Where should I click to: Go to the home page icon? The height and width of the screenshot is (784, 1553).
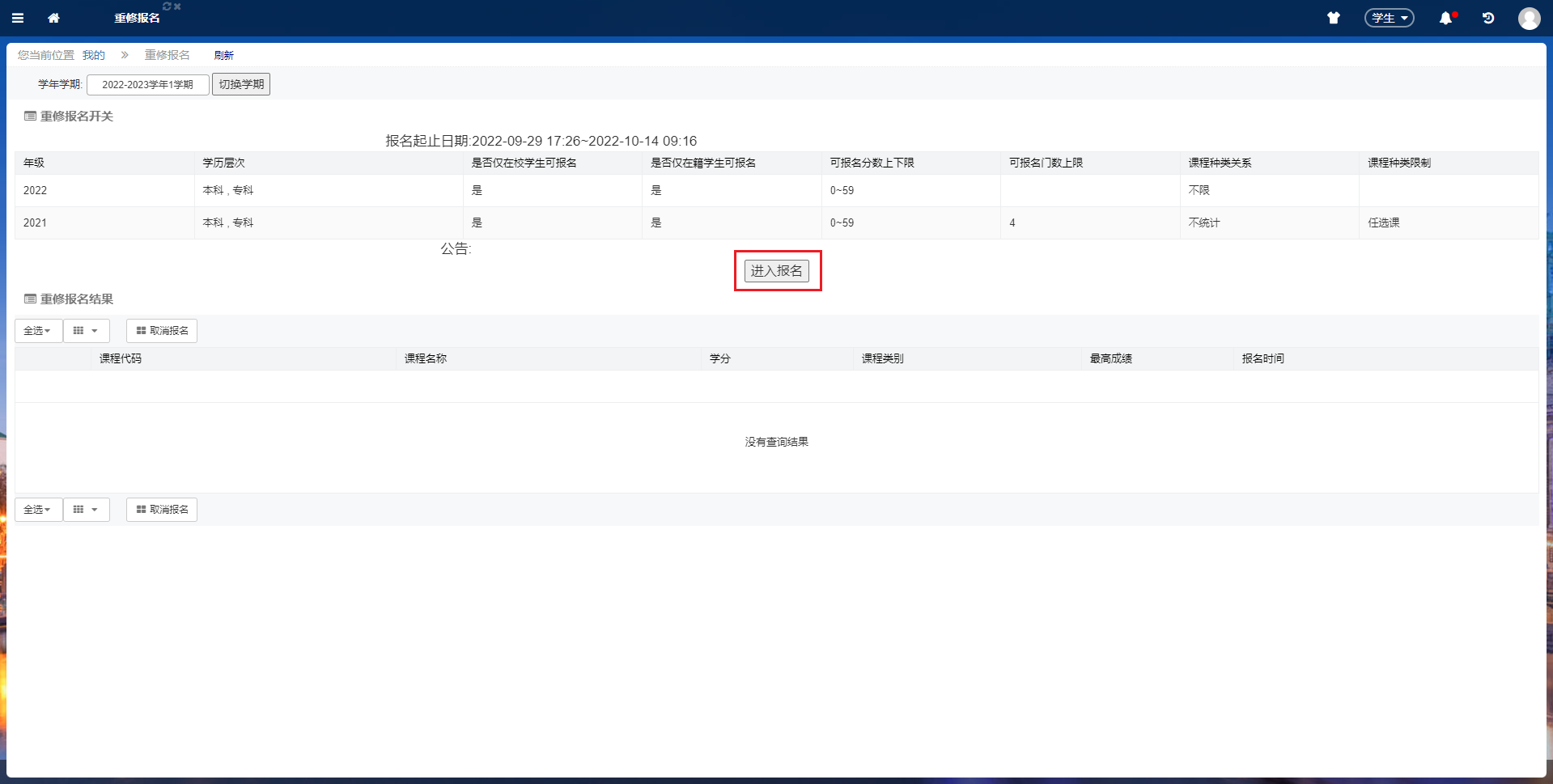coord(54,18)
